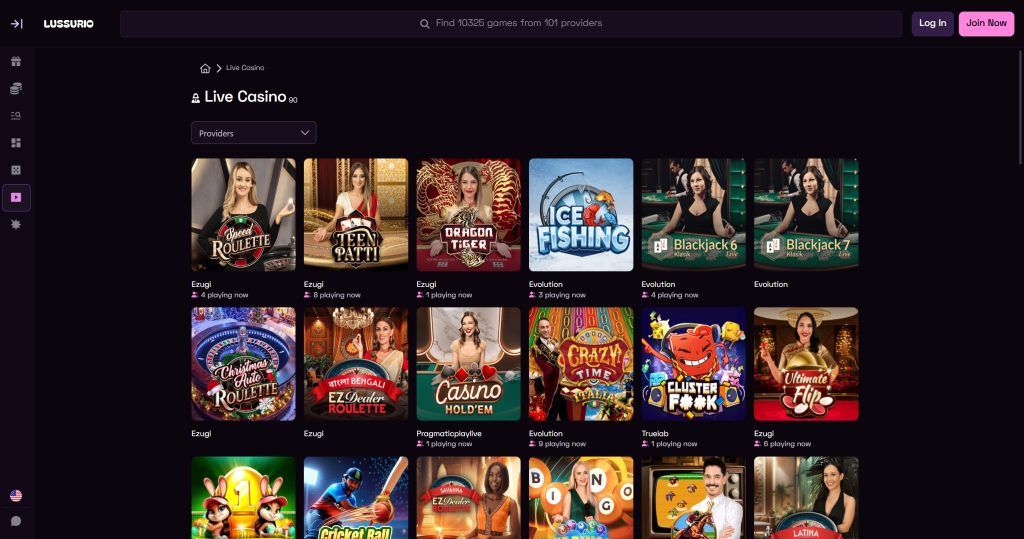Open the Ice Fishing game thumbnail
Screen dimensions: 1024x539
[581, 214]
